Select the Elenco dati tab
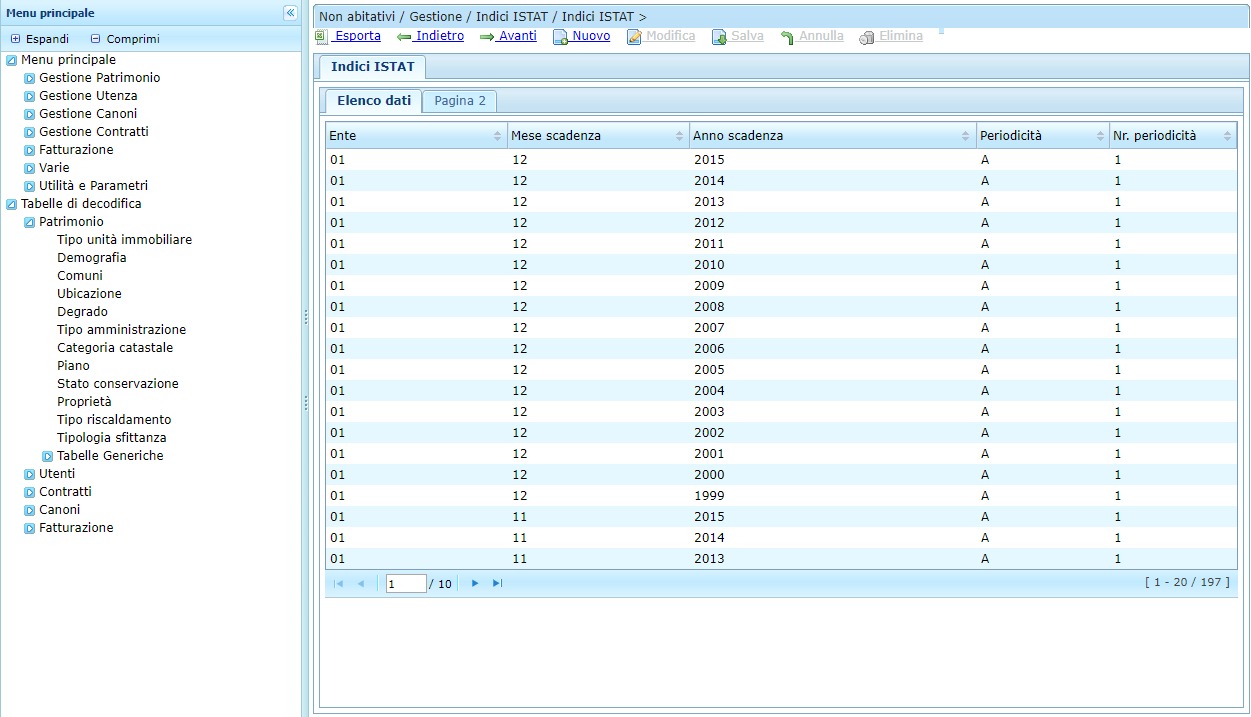Image resolution: width=1251 pixels, height=717 pixels. tap(373, 101)
